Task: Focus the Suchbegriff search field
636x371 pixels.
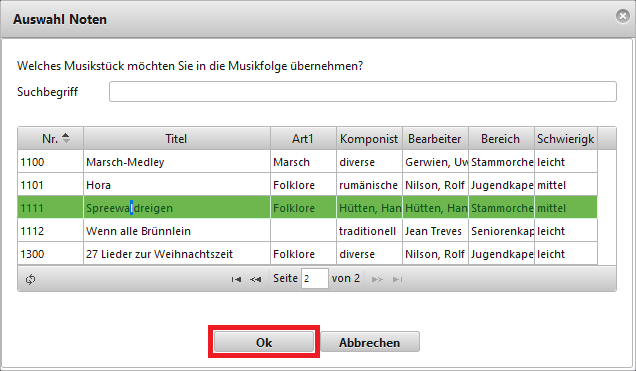Action: click(363, 92)
